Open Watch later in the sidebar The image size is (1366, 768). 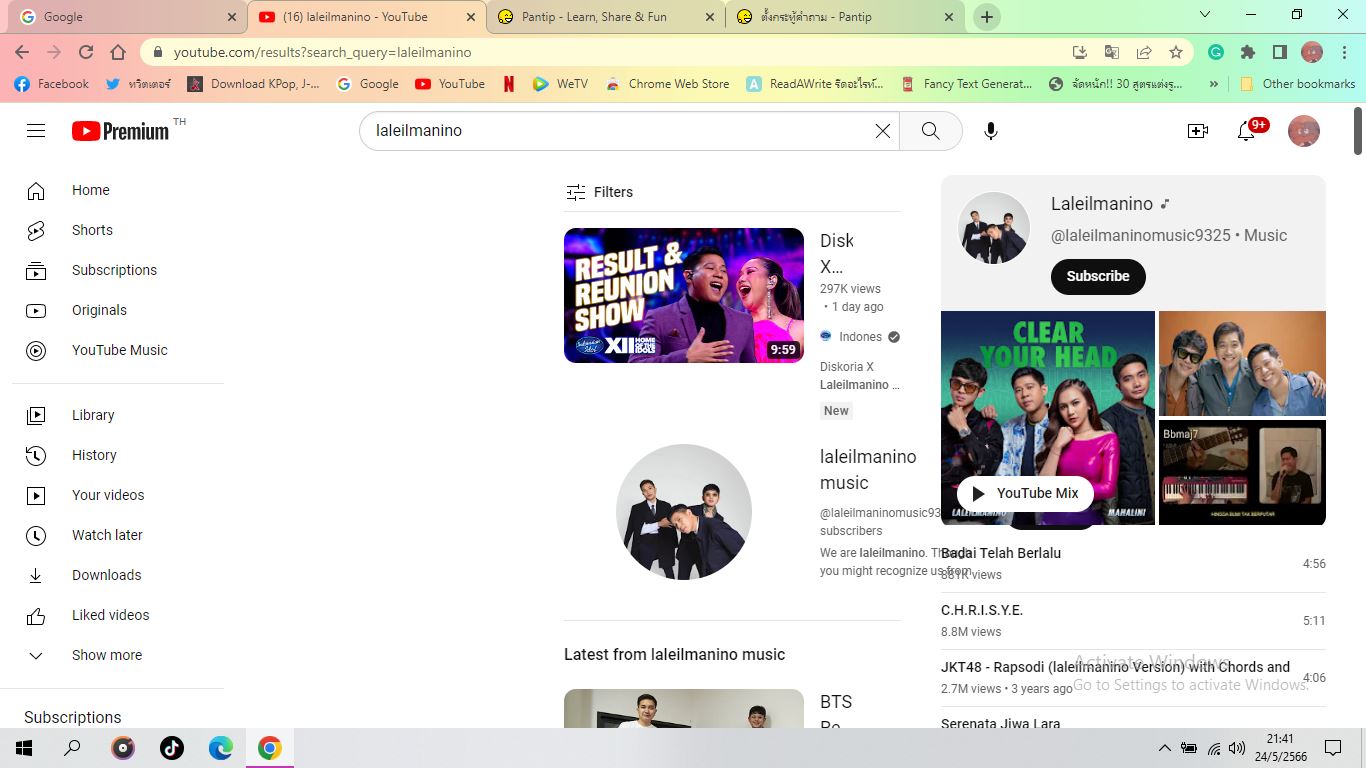click(118, 535)
